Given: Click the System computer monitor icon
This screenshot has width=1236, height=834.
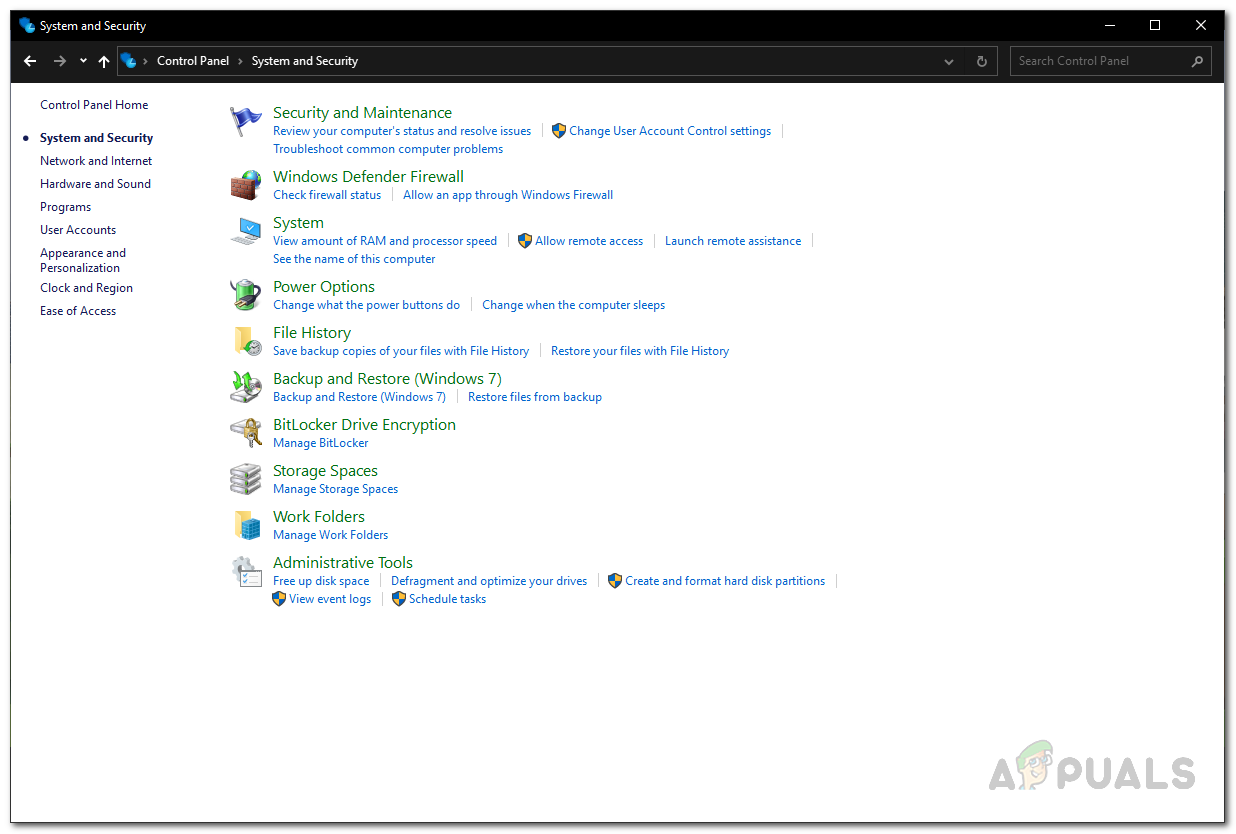Looking at the screenshot, I should (x=245, y=231).
